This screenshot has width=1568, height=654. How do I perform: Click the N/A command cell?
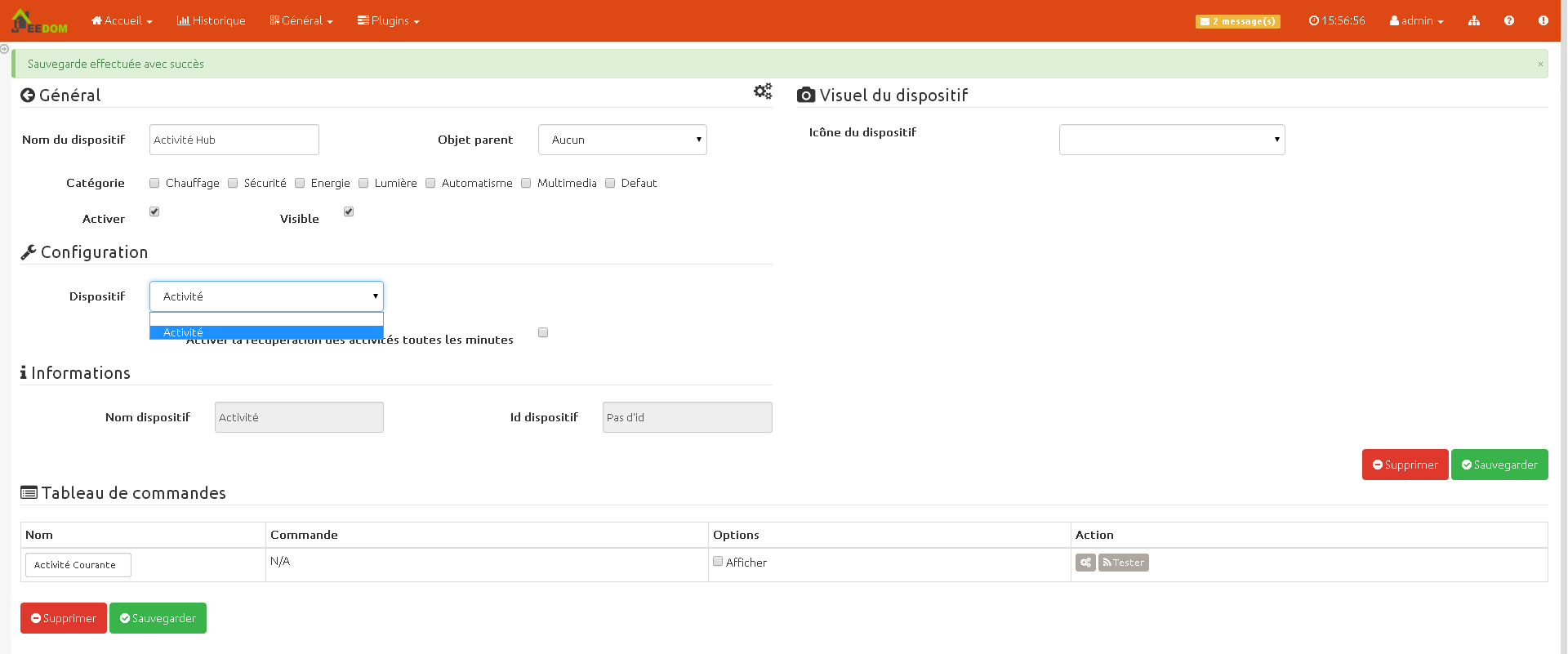(x=487, y=565)
